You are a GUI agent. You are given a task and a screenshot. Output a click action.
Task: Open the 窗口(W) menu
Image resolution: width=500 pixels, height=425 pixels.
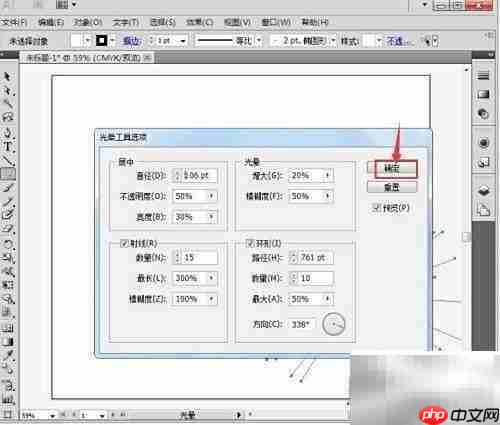coord(276,22)
